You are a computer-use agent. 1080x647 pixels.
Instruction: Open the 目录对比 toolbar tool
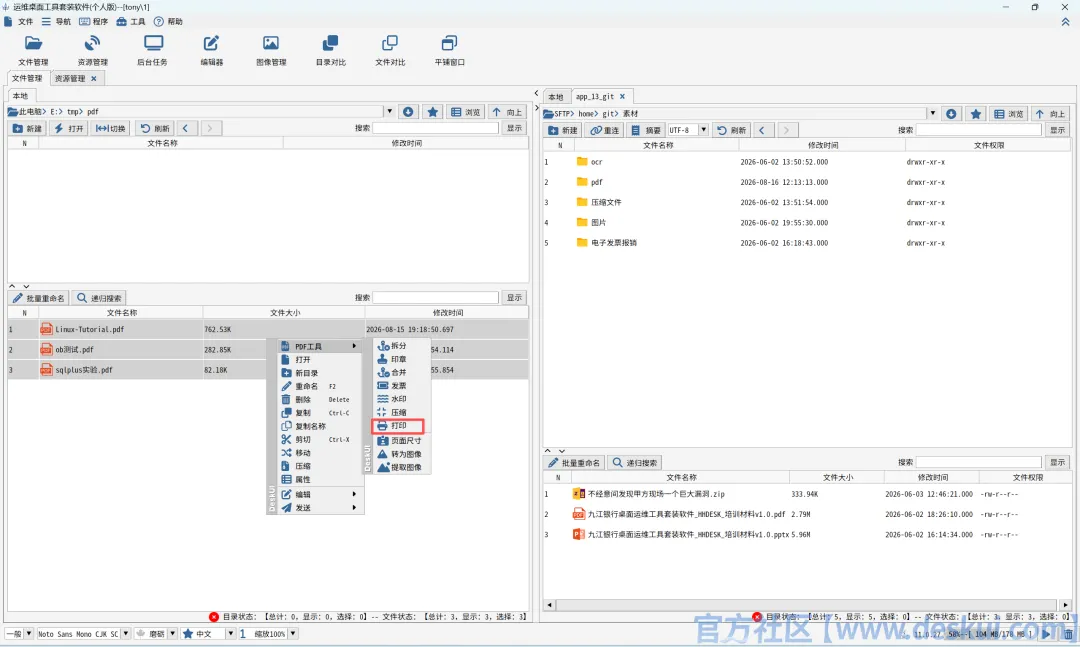pos(331,50)
